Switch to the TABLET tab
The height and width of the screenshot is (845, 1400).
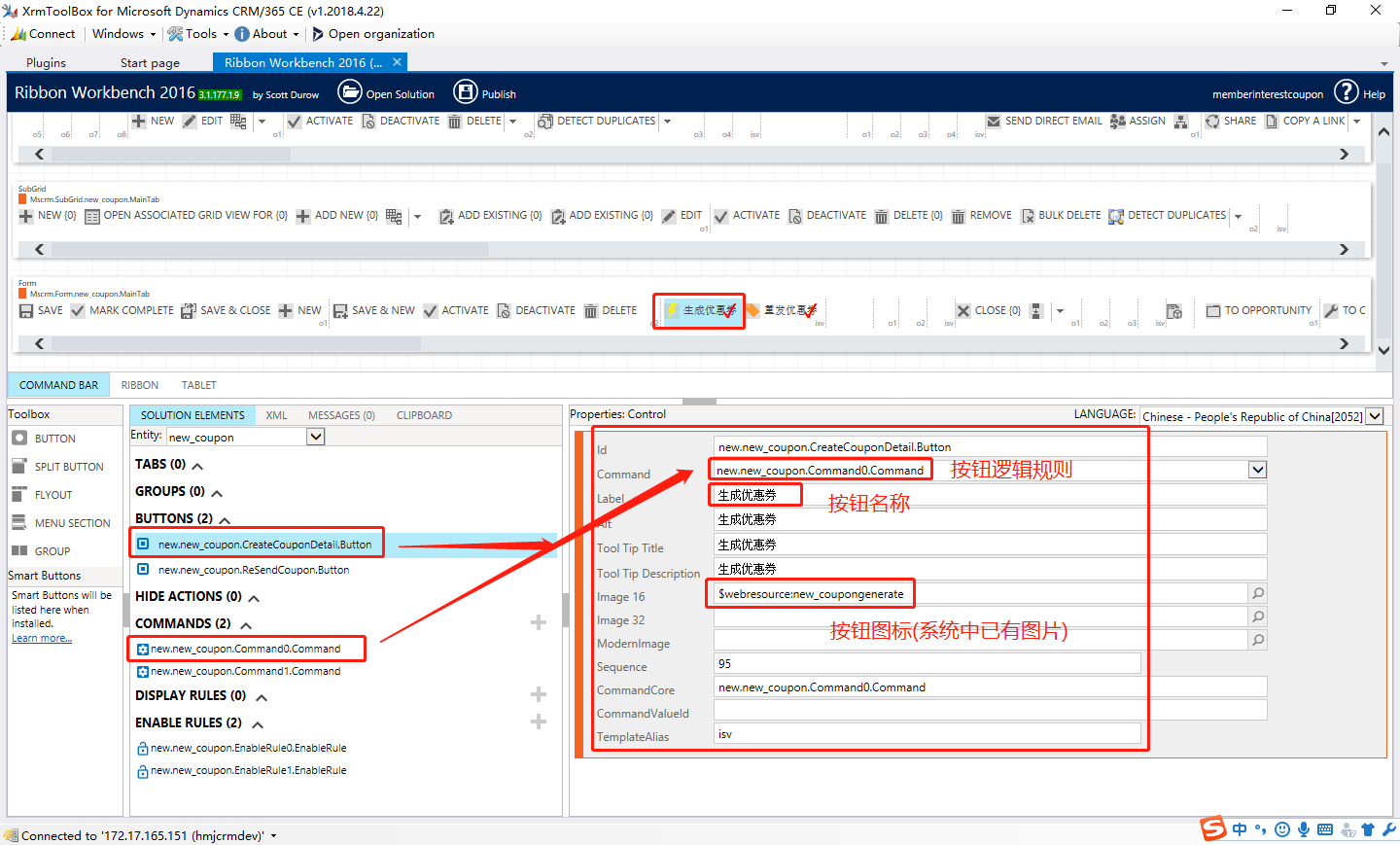[199, 386]
